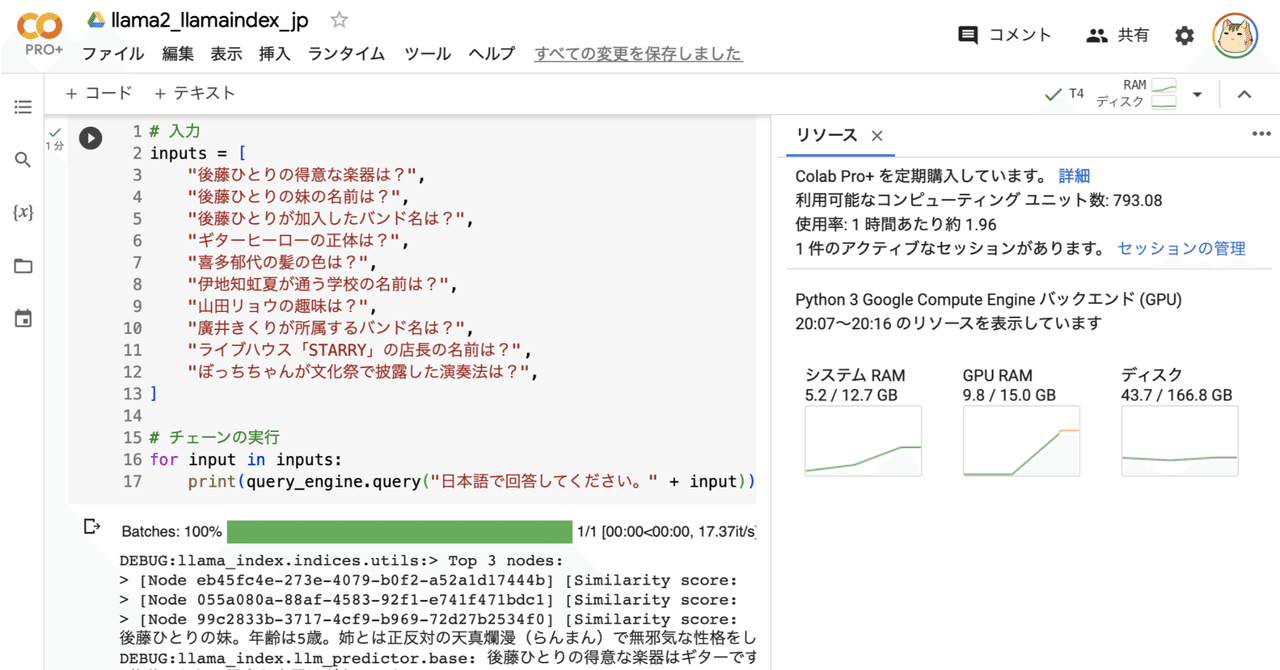1280x670 pixels.
Task: Open the file browser in the sidebar
Action: (23, 265)
